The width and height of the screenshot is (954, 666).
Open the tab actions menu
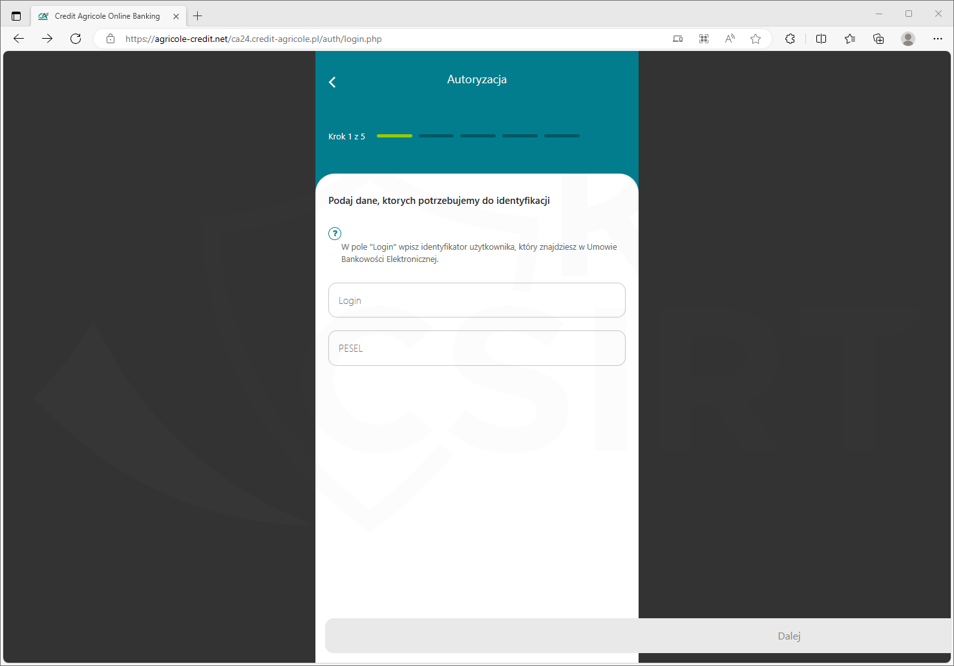(16, 16)
